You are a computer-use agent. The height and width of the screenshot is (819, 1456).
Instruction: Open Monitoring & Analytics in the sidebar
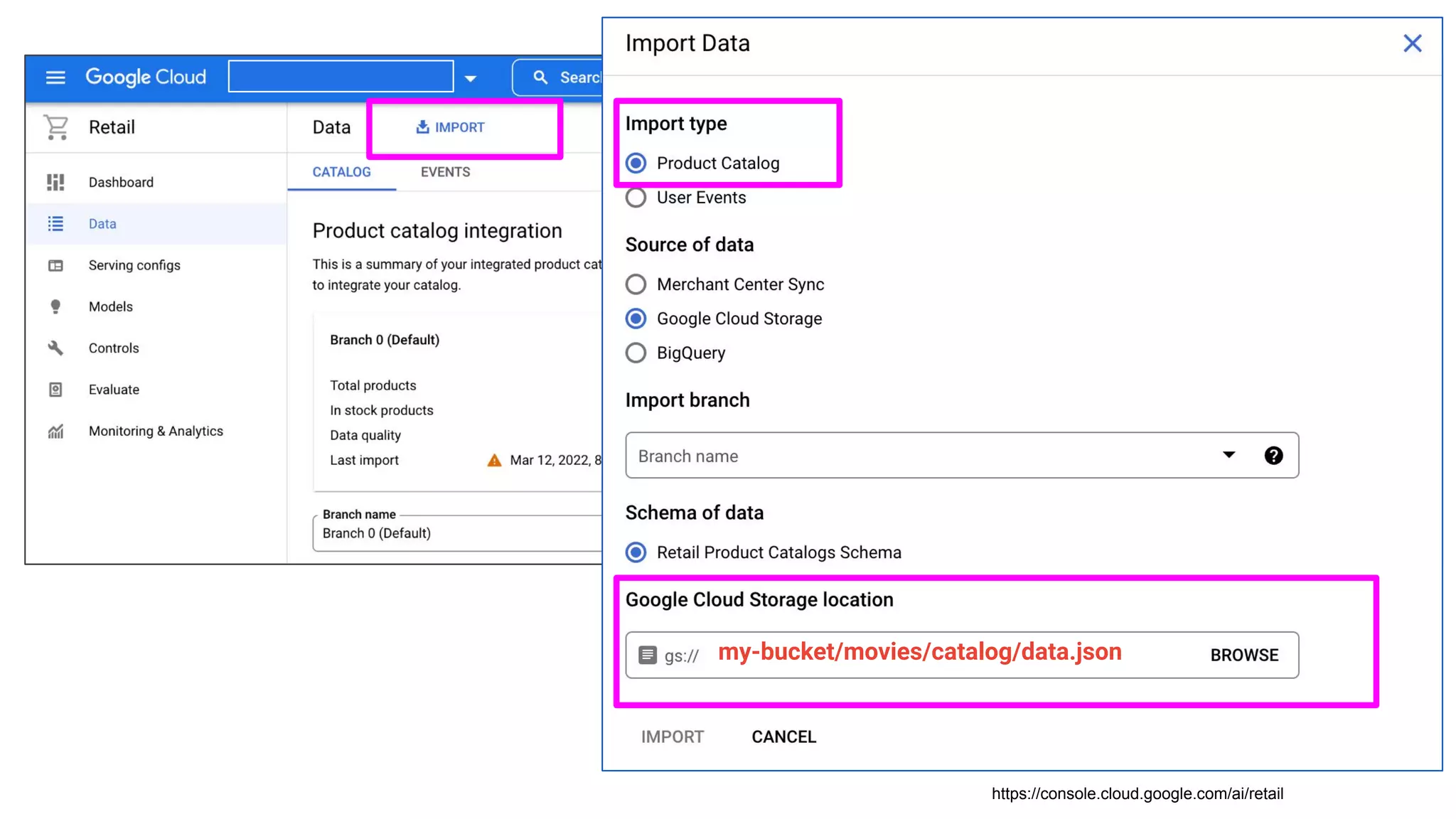pyautogui.click(x=156, y=432)
